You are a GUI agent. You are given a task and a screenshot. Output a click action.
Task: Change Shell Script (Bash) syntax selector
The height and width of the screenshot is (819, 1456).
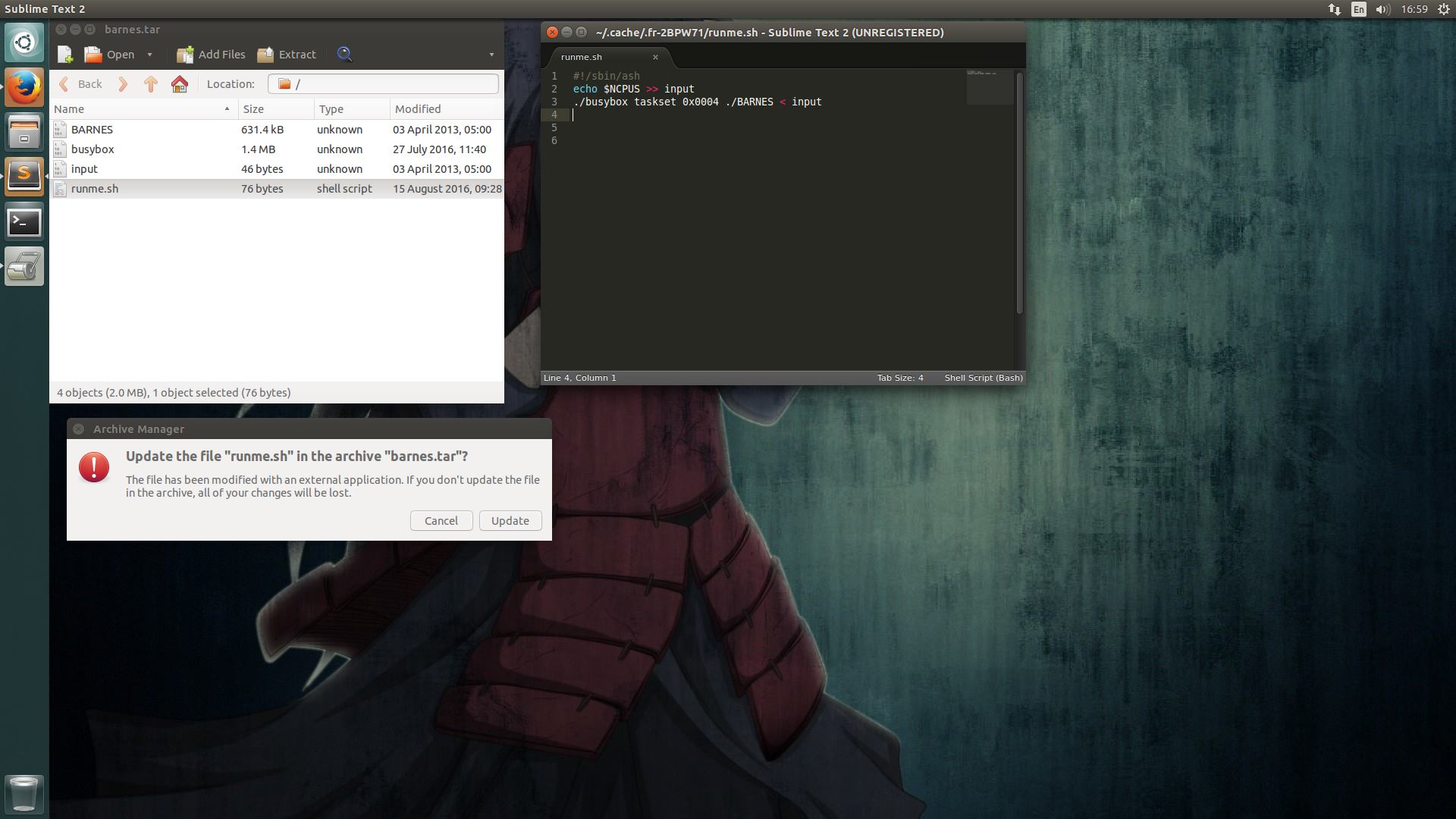coord(983,378)
